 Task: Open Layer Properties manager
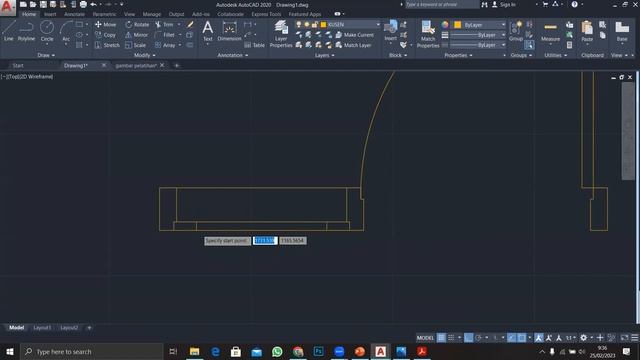[x=281, y=34]
